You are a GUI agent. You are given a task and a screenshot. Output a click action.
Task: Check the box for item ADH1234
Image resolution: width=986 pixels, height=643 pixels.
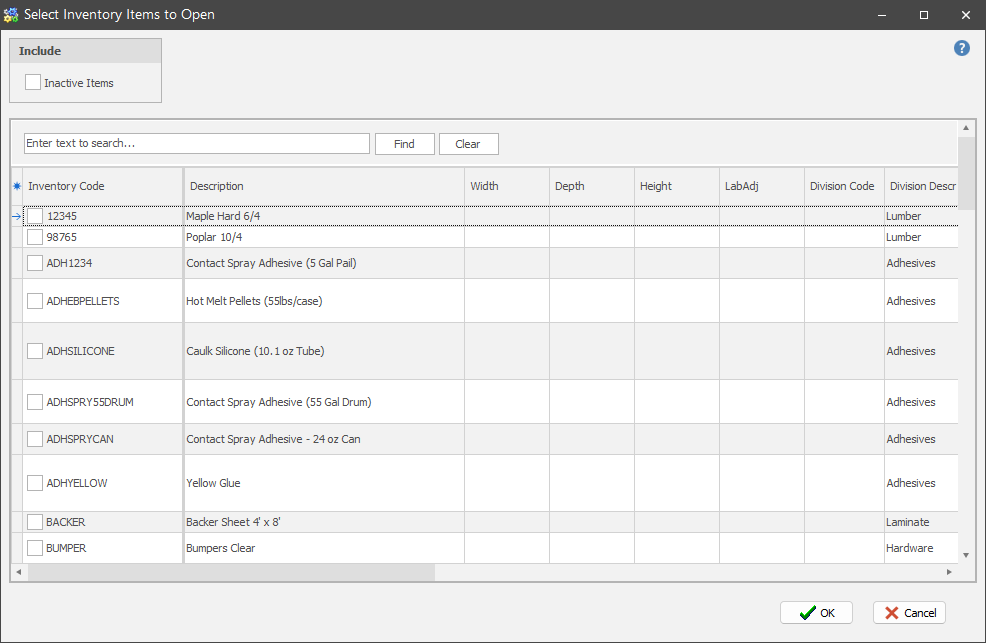click(35, 263)
